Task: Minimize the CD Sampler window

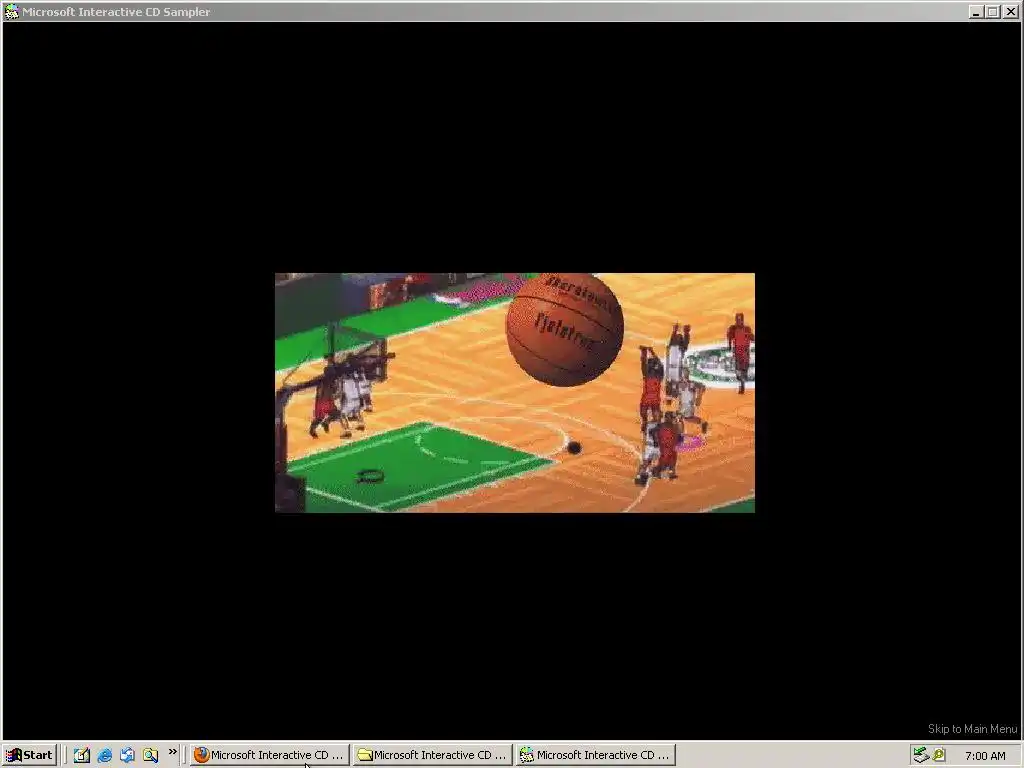Action: pos(976,12)
